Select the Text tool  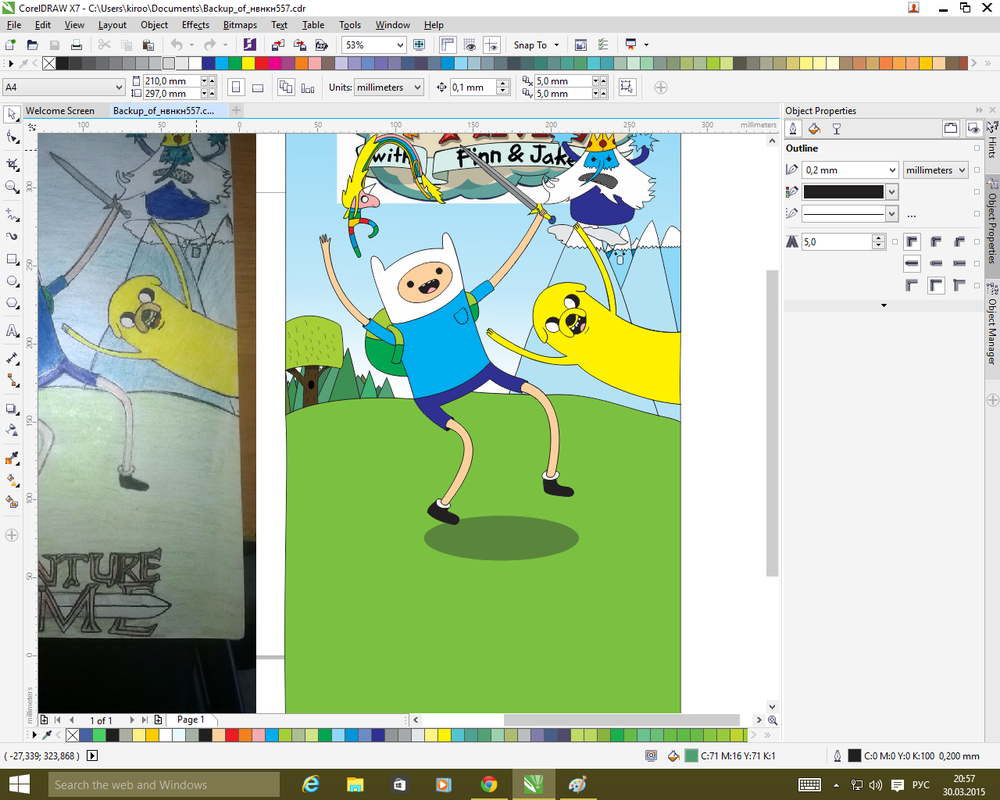[11, 331]
